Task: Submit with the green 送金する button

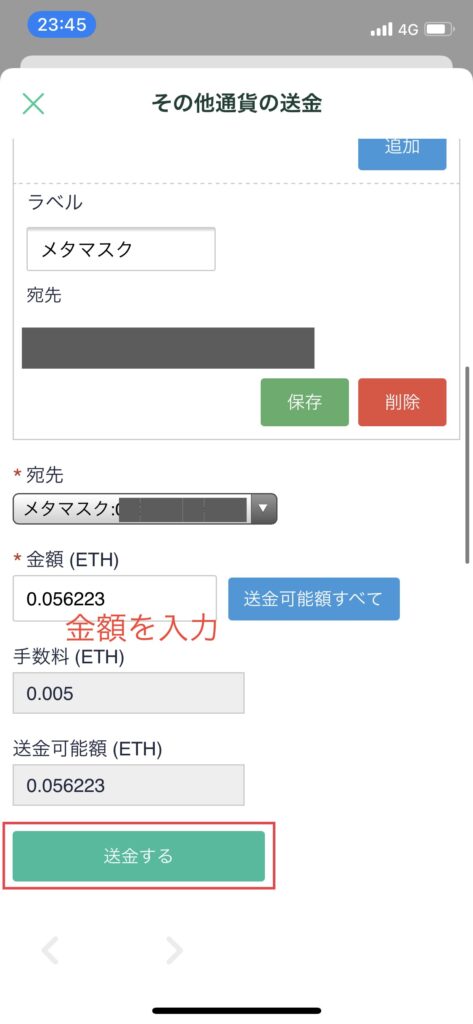Action: point(139,856)
